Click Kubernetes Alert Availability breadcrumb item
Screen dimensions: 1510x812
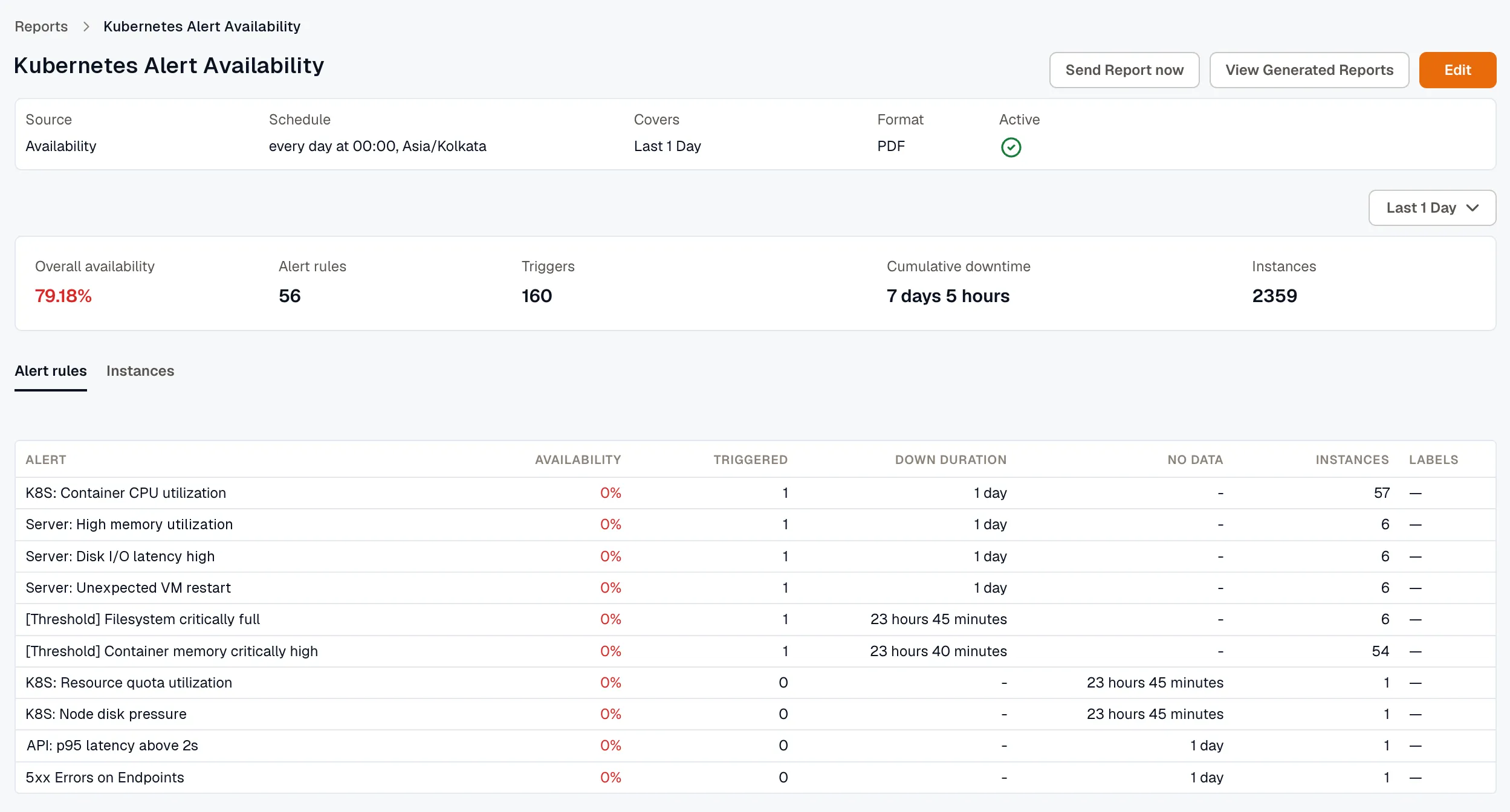pos(202,27)
